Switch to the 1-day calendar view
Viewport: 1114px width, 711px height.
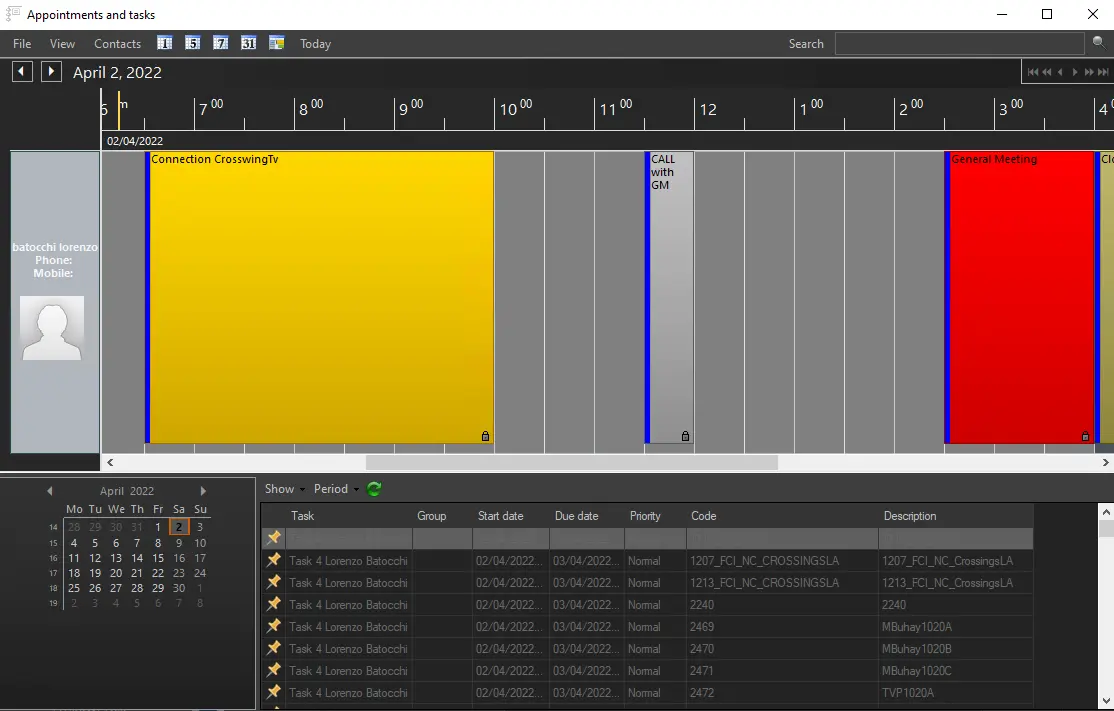pyautogui.click(x=164, y=43)
